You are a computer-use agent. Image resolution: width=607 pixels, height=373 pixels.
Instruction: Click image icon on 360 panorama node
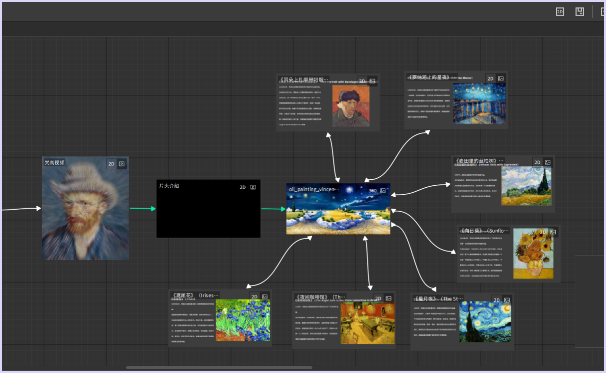[x=383, y=190]
